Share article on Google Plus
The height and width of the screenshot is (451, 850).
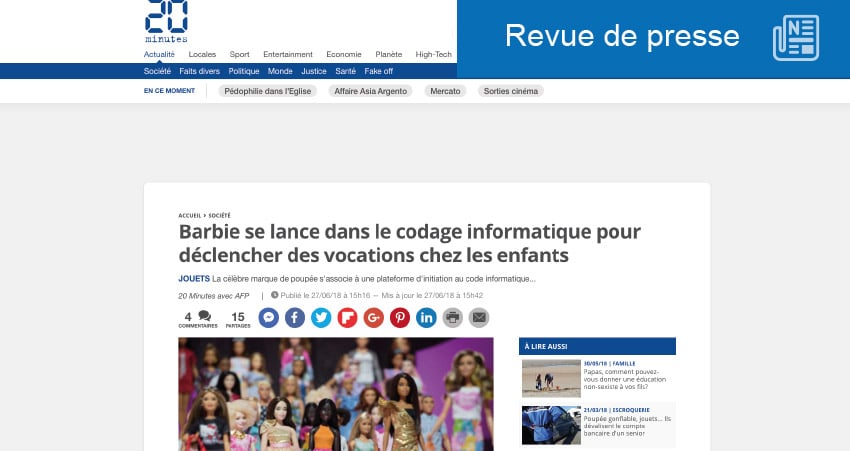(374, 318)
